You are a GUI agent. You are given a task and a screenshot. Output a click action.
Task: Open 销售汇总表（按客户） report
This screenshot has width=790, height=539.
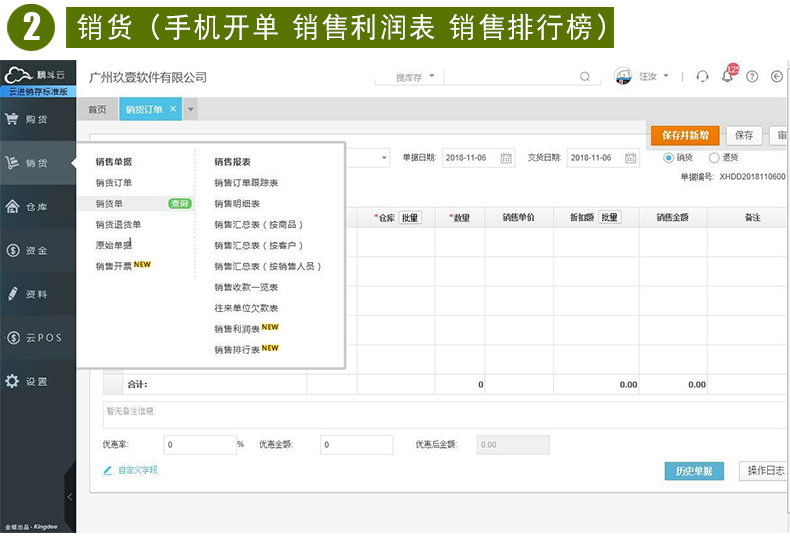(258, 245)
